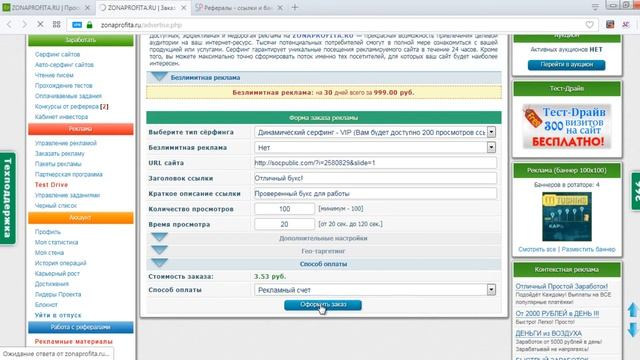Open Рекламные материалы link
Image resolution: width=640 pixels, height=360 pixels.
(73, 342)
